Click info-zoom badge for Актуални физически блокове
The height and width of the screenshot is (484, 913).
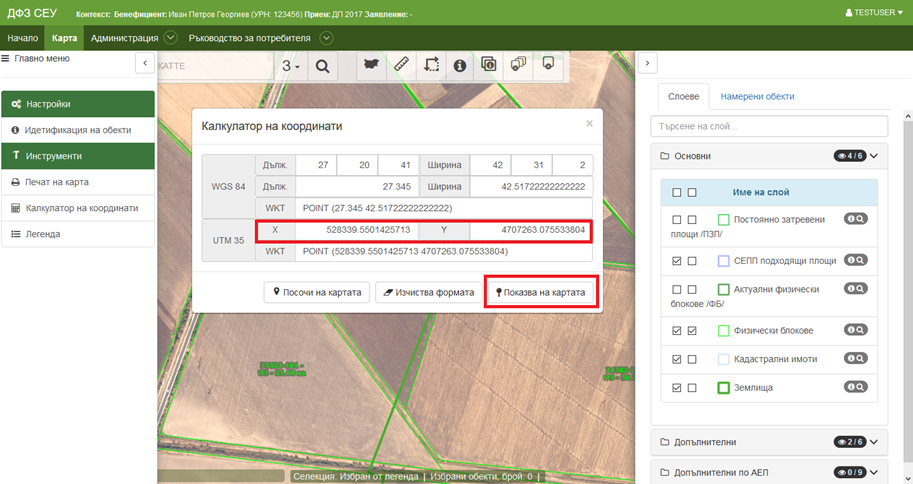(855, 288)
